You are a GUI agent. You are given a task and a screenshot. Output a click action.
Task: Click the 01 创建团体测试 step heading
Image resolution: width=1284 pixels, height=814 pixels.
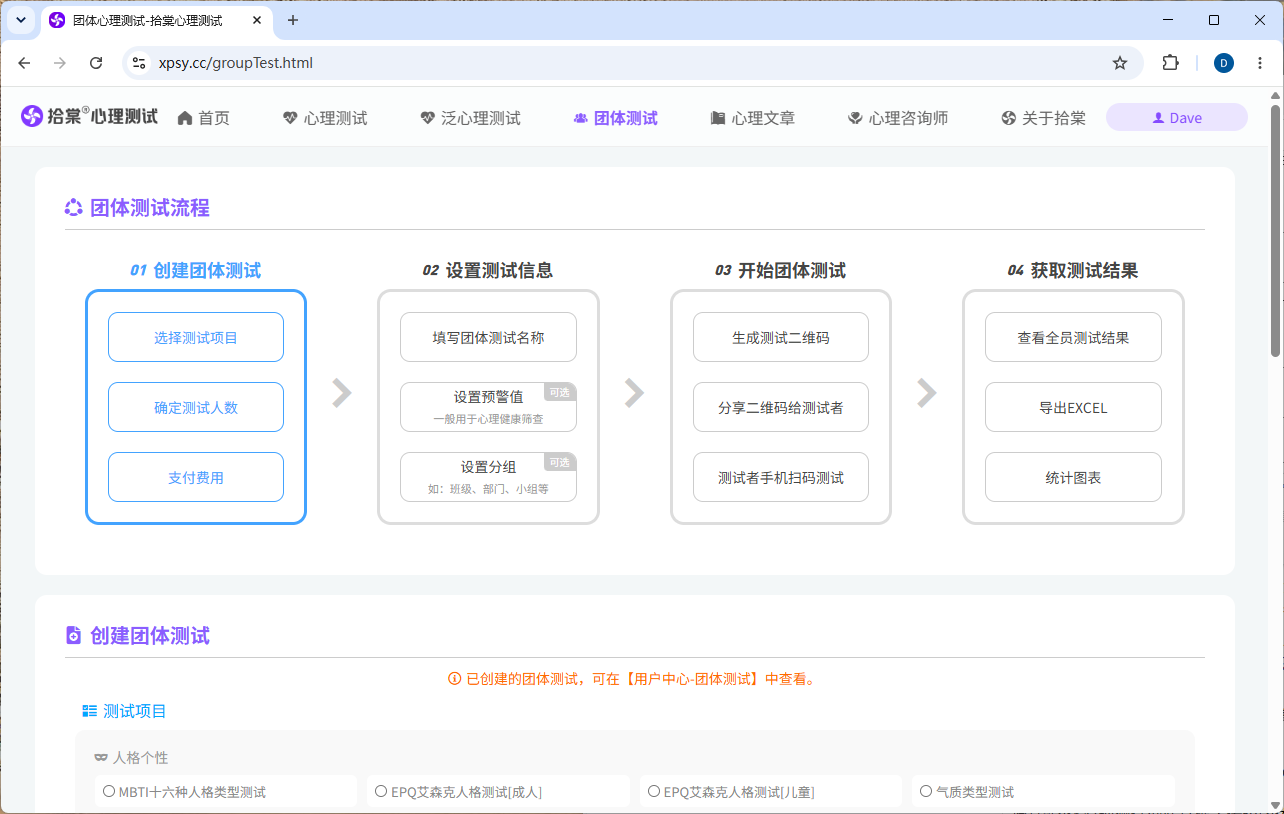point(196,270)
